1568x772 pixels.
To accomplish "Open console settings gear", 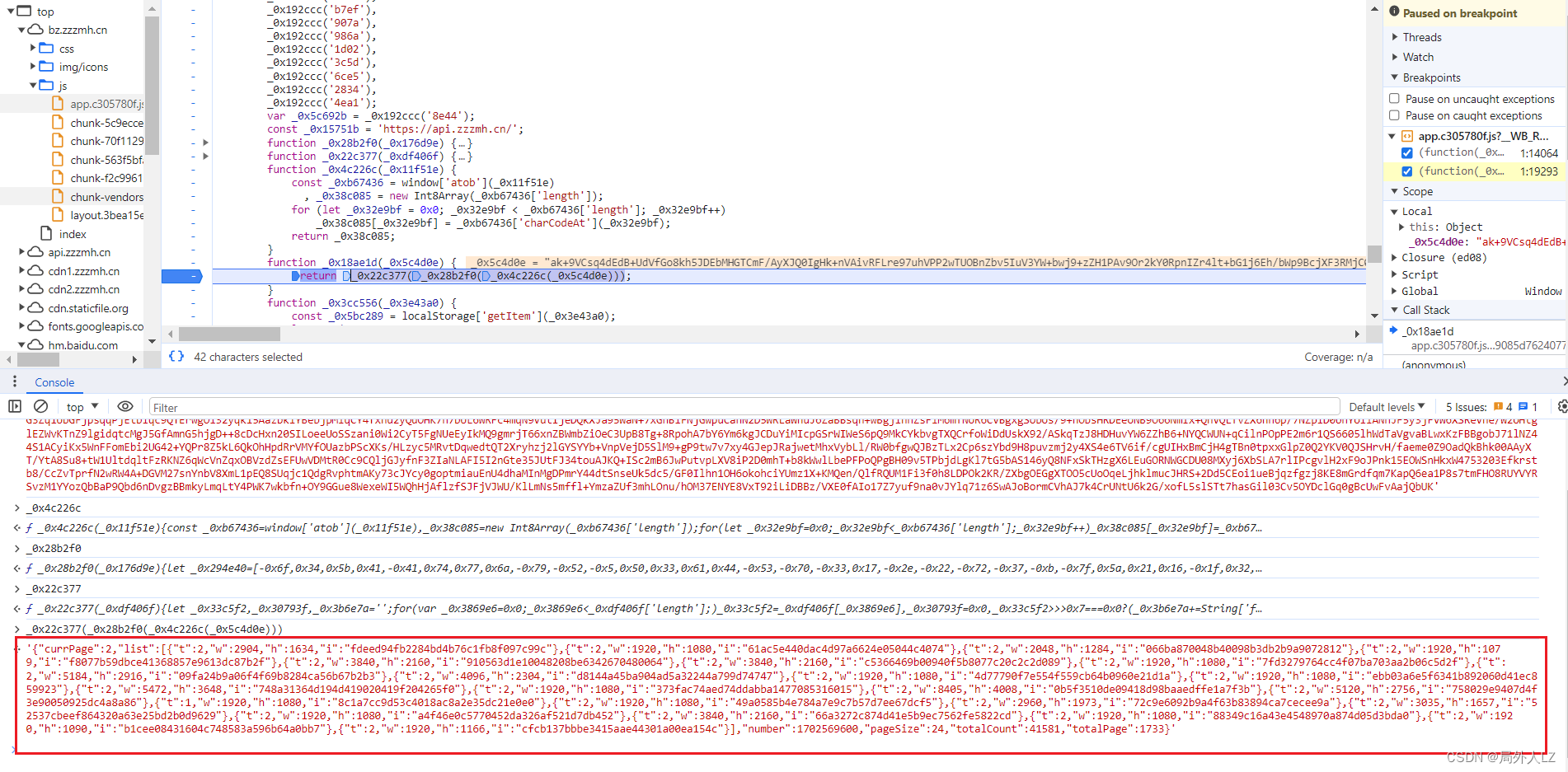I will [x=1561, y=406].
